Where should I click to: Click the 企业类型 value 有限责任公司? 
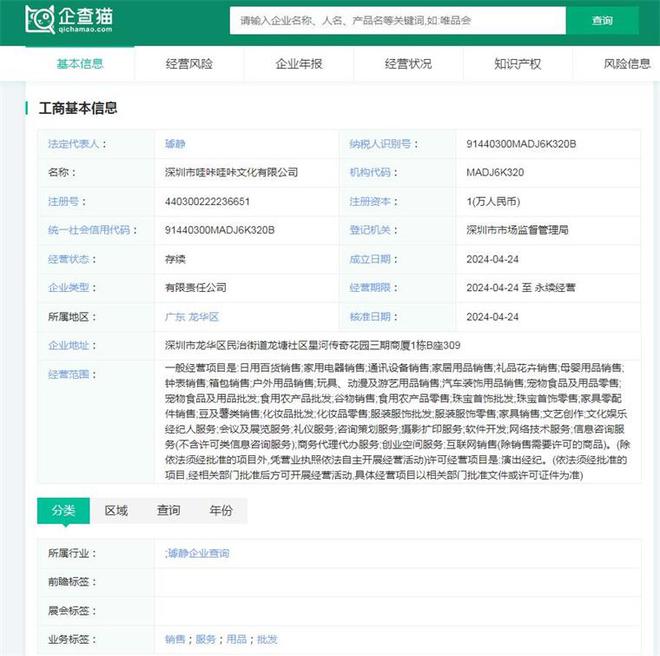coord(196,288)
